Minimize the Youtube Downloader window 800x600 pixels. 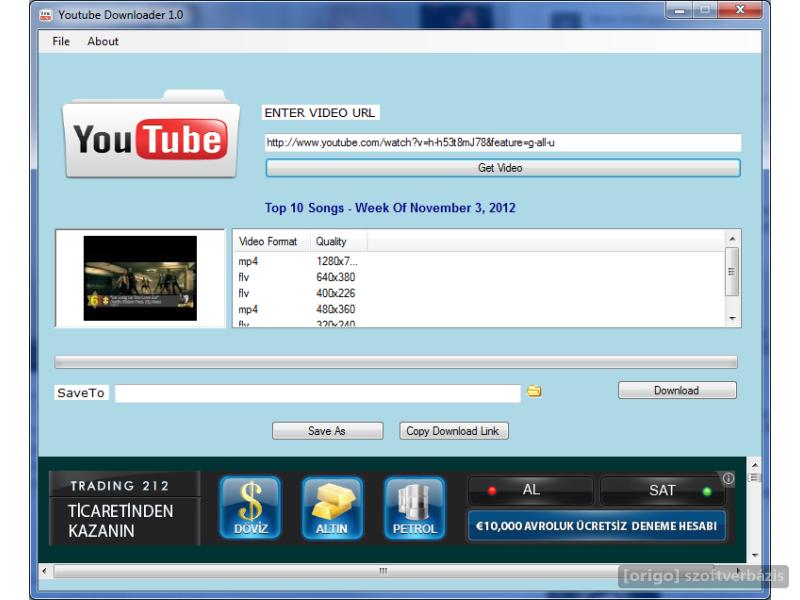tap(679, 10)
